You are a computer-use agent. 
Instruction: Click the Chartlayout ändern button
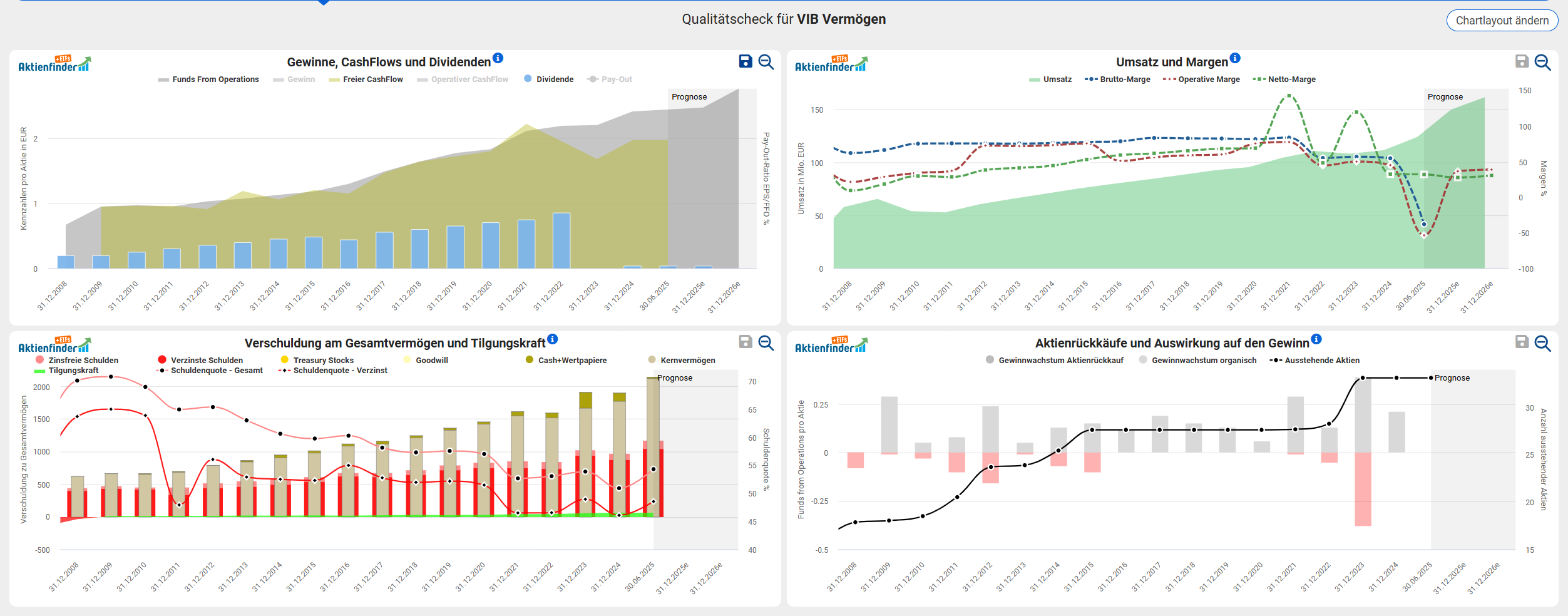tap(1502, 21)
